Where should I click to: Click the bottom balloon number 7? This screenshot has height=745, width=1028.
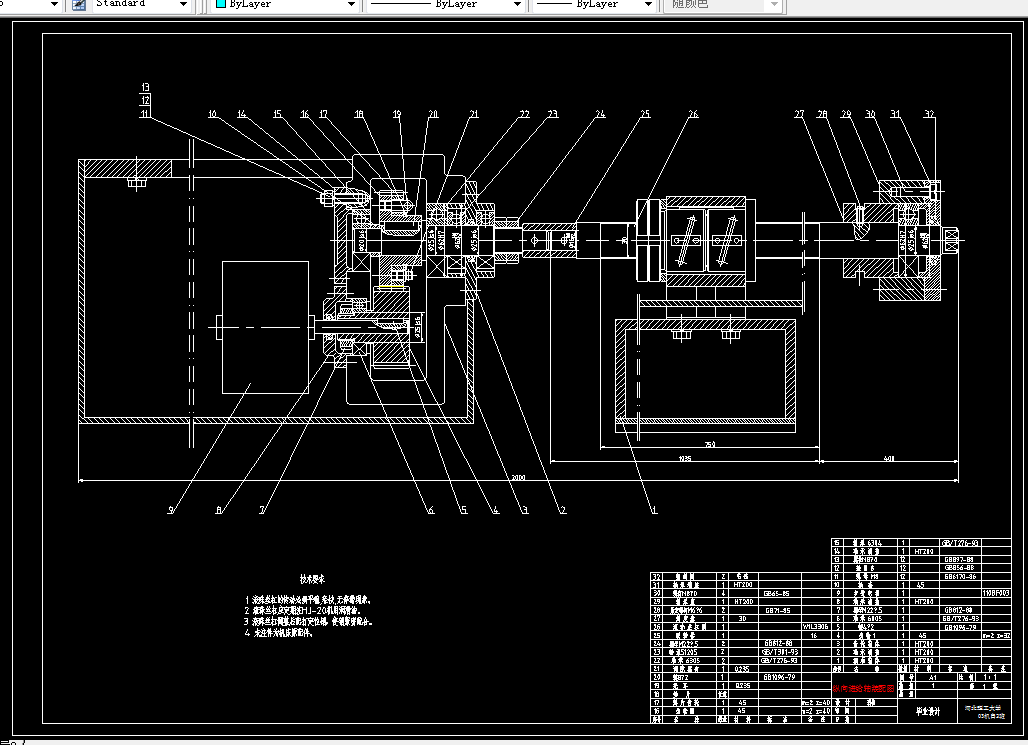click(x=262, y=510)
